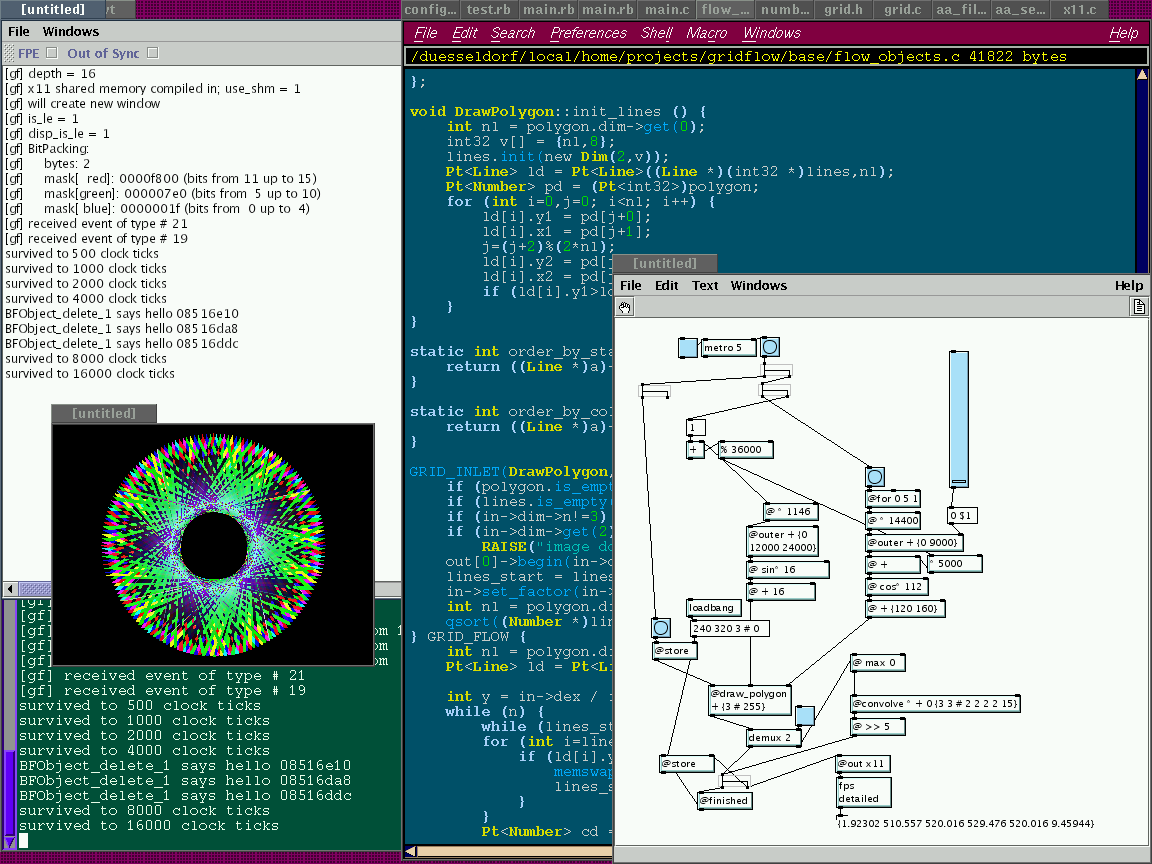
Task: Click the fps output numbers below 'fps detailed'
Action: coord(965,824)
